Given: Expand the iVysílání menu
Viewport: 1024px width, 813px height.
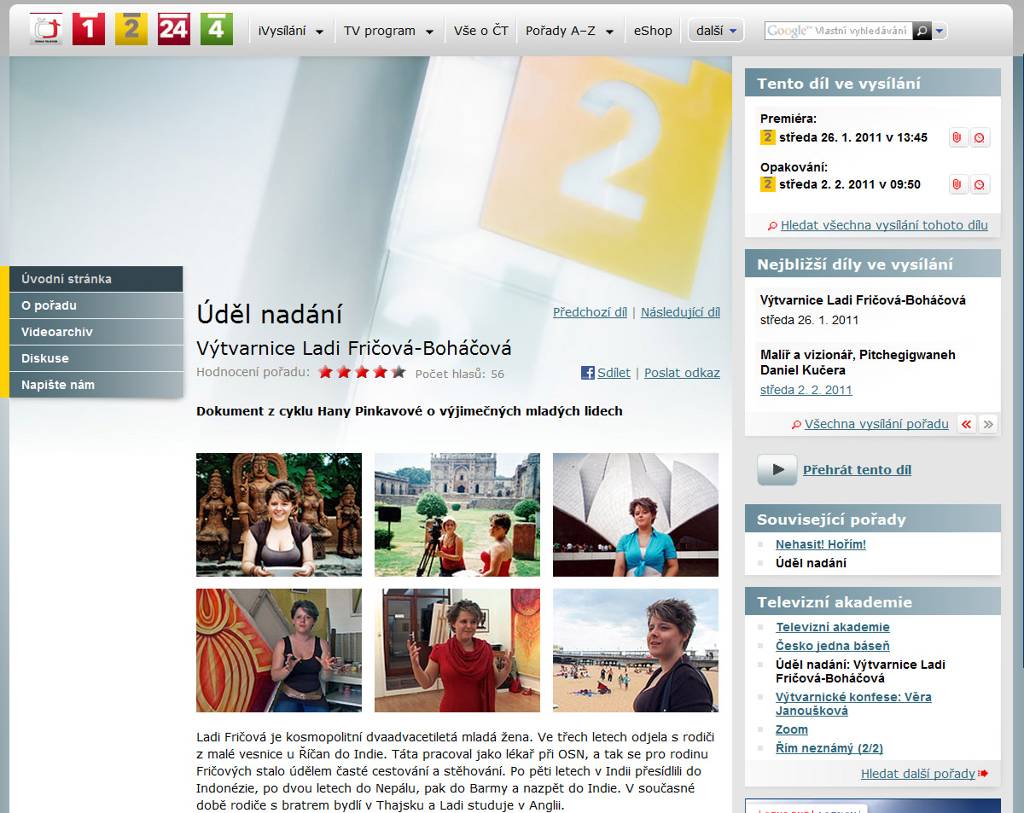Looking at the screenshot, I should 291,31.
